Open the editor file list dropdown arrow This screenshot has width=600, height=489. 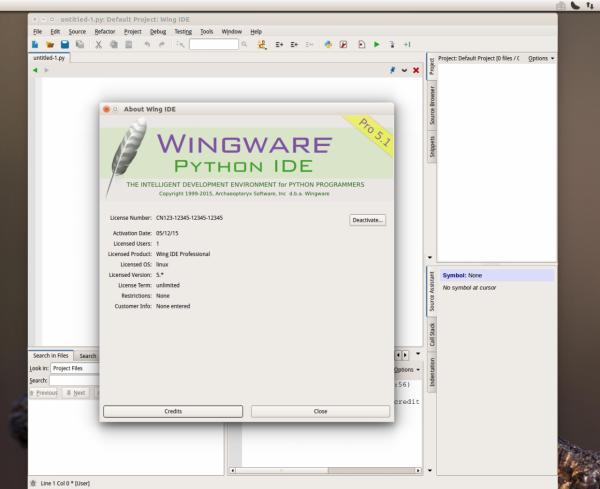tap(404, 70)
